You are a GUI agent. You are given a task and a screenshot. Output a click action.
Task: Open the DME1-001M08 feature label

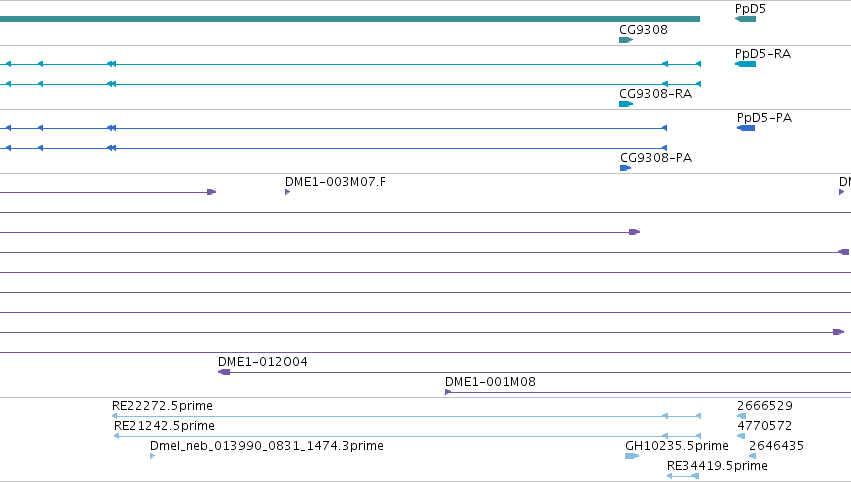[490, 382]
